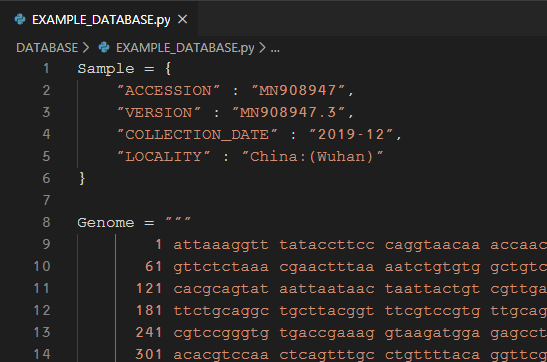Expand the breadcrumb ellipsis item
Image resolution: width=547 pixels, height=362 pixels.
tap(275, 49)
